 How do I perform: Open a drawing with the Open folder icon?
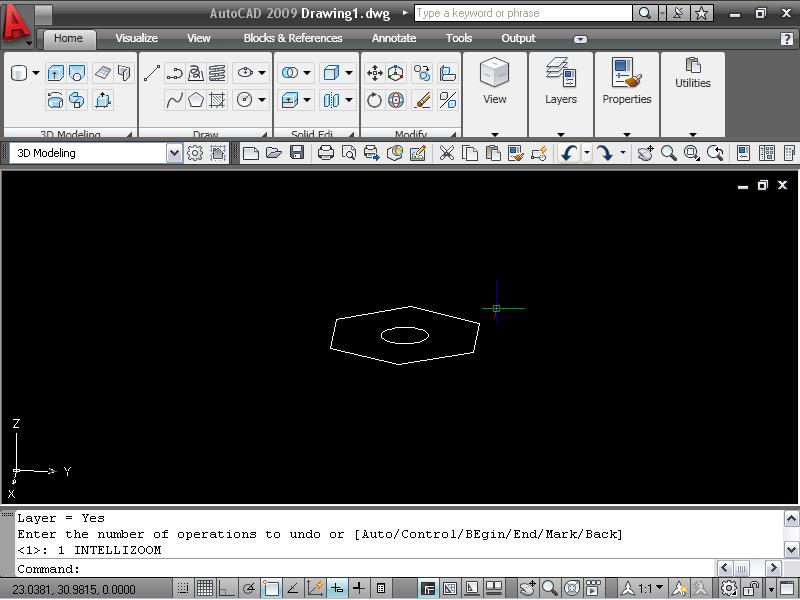[x=274, y=153]
